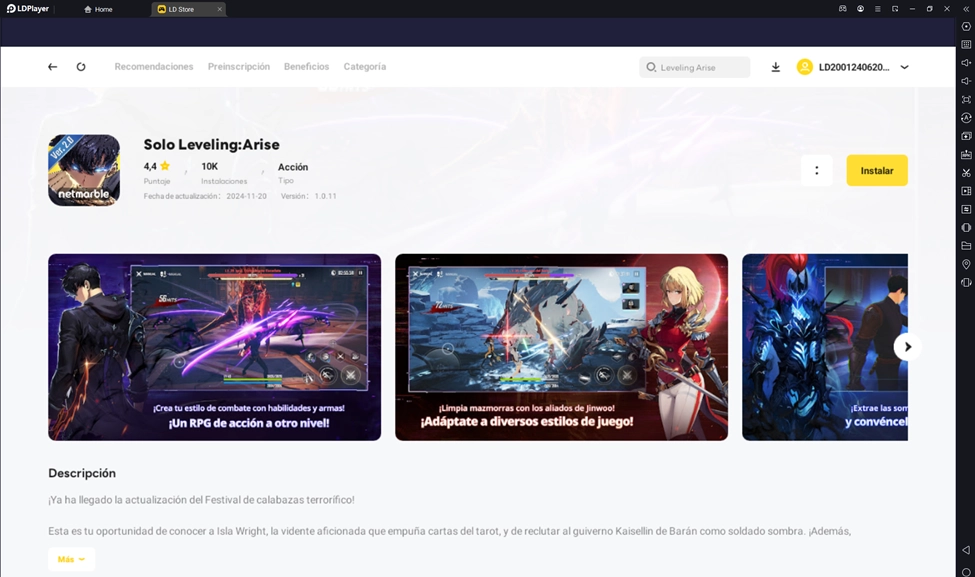Click the Descripción heading
The width and height of the screenshot is (975, 577).
82,473
